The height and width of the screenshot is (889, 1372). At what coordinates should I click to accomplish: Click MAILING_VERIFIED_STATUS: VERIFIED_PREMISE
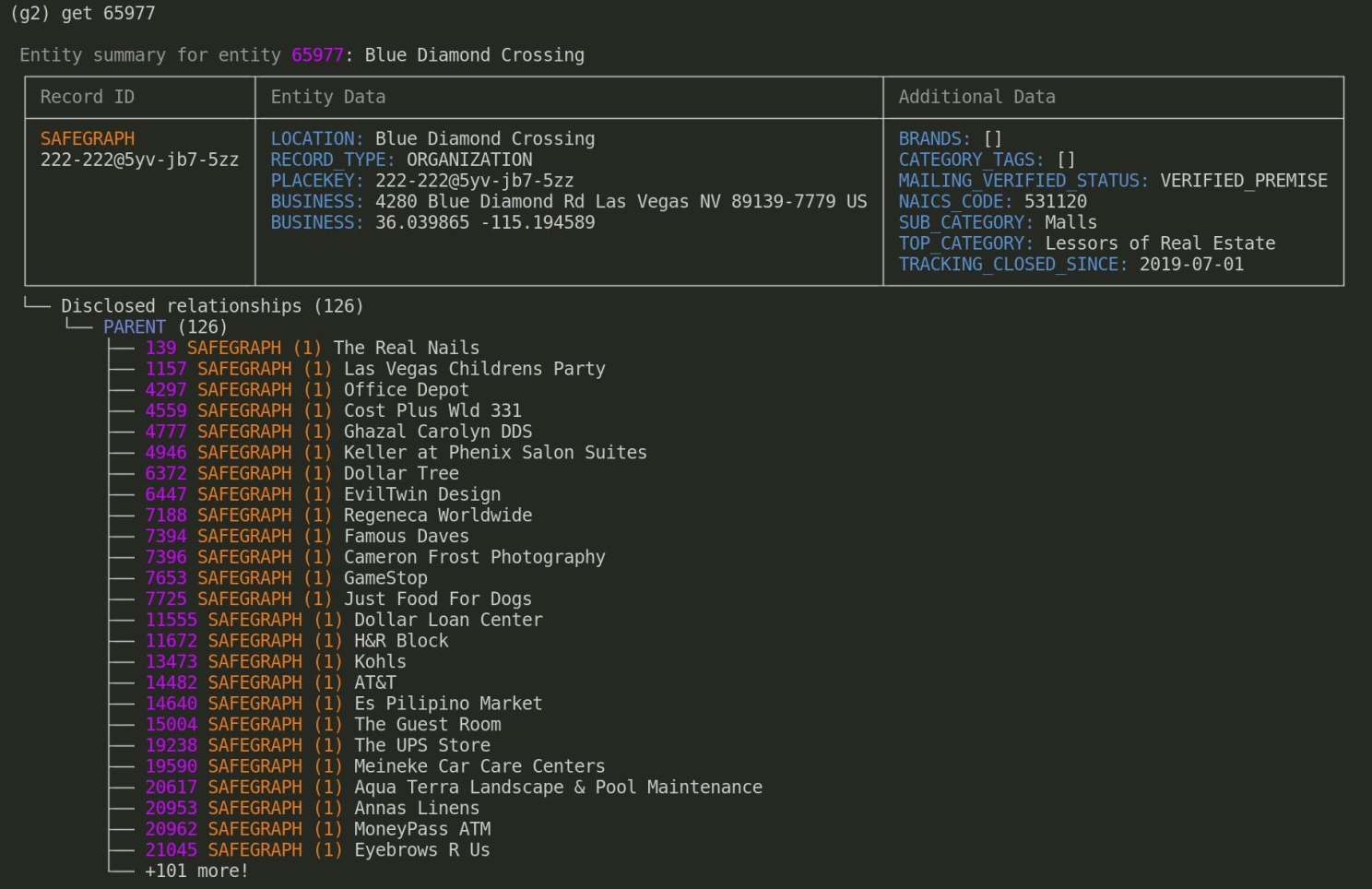pyautogui.click(x=1113, y=181)
